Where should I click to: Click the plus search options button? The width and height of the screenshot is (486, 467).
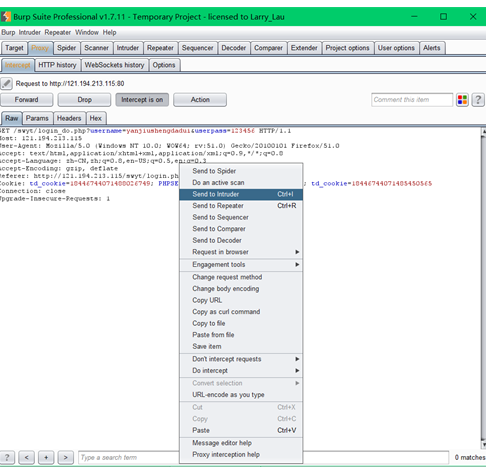(x=46, y=457)
